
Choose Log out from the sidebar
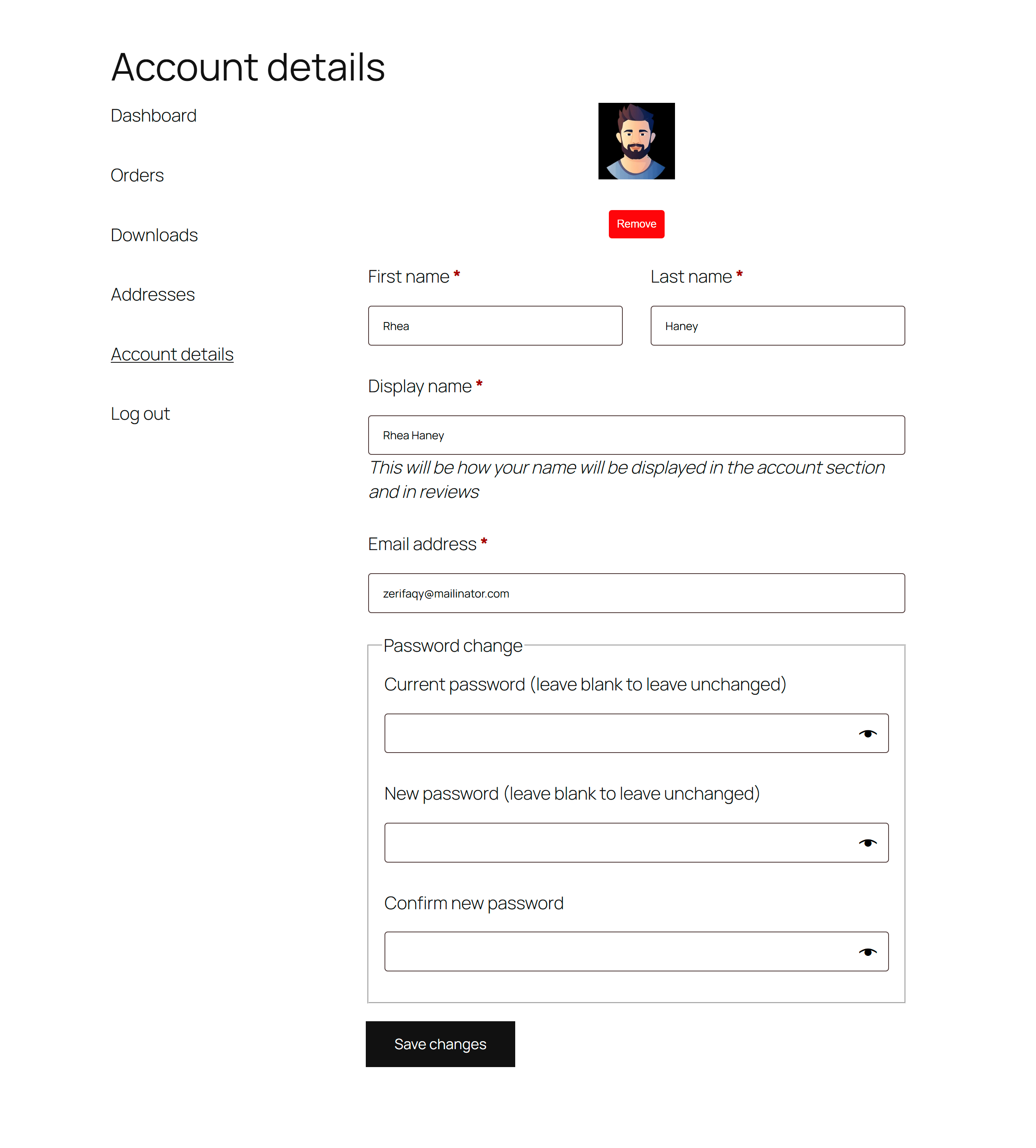[141, 414]
